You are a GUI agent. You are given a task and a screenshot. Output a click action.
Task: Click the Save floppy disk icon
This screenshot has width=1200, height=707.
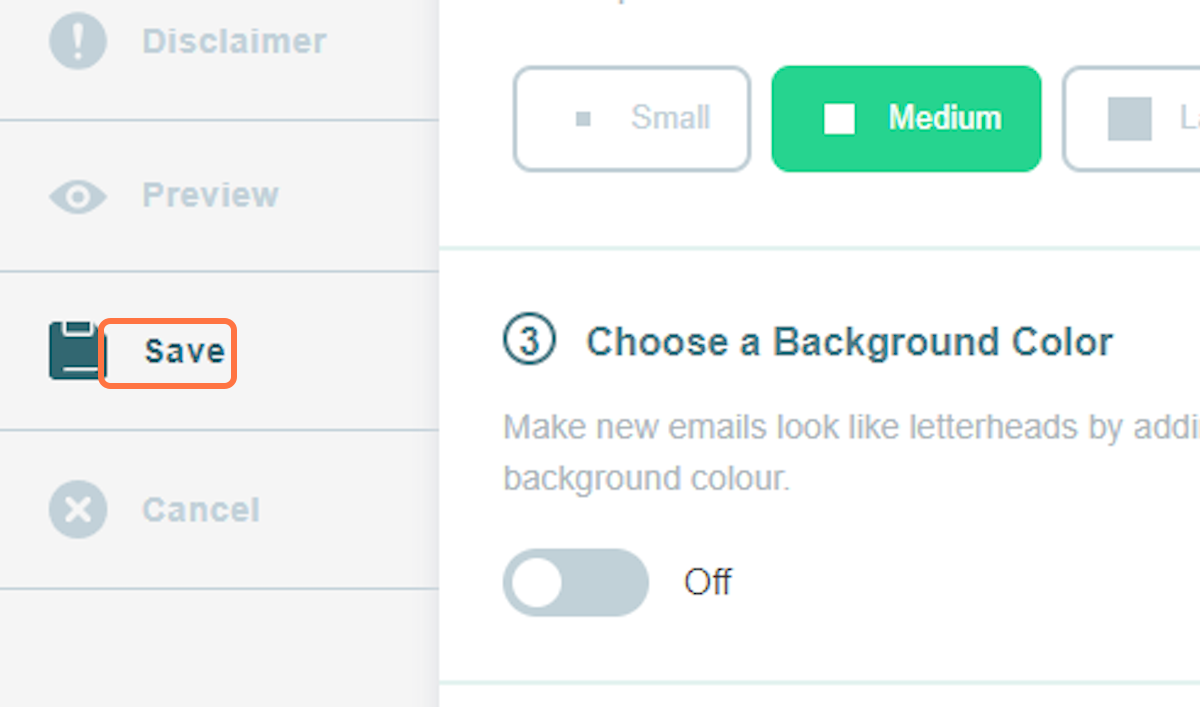click(x=75, y=351)
